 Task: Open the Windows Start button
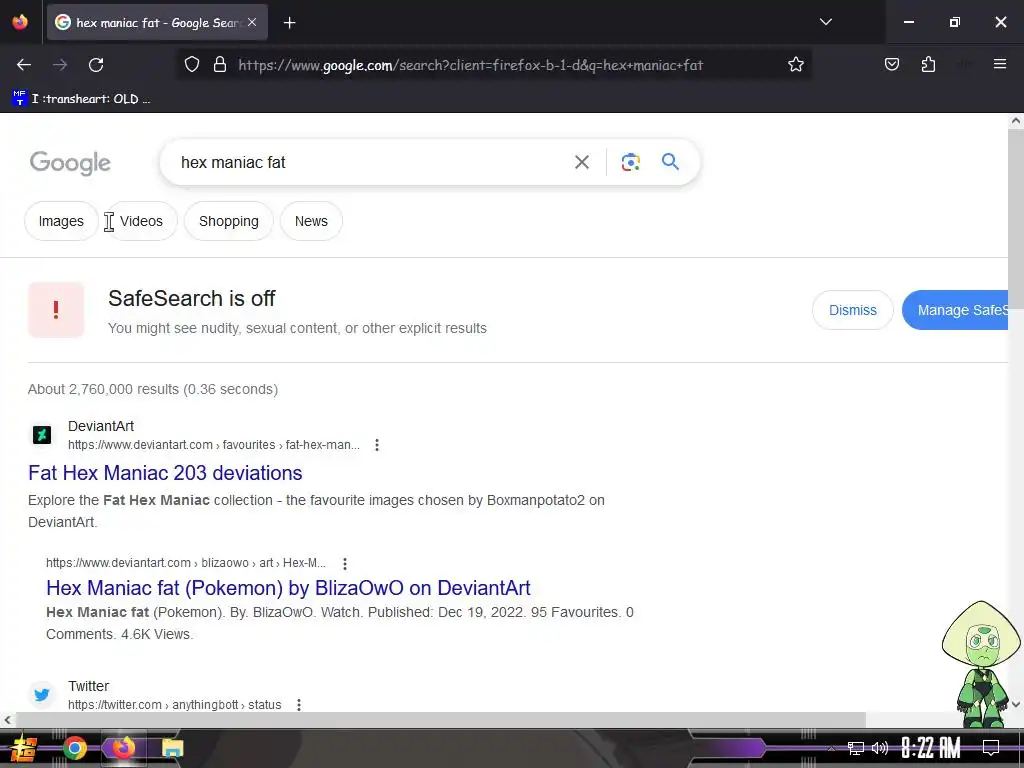[x=24, y=748]
